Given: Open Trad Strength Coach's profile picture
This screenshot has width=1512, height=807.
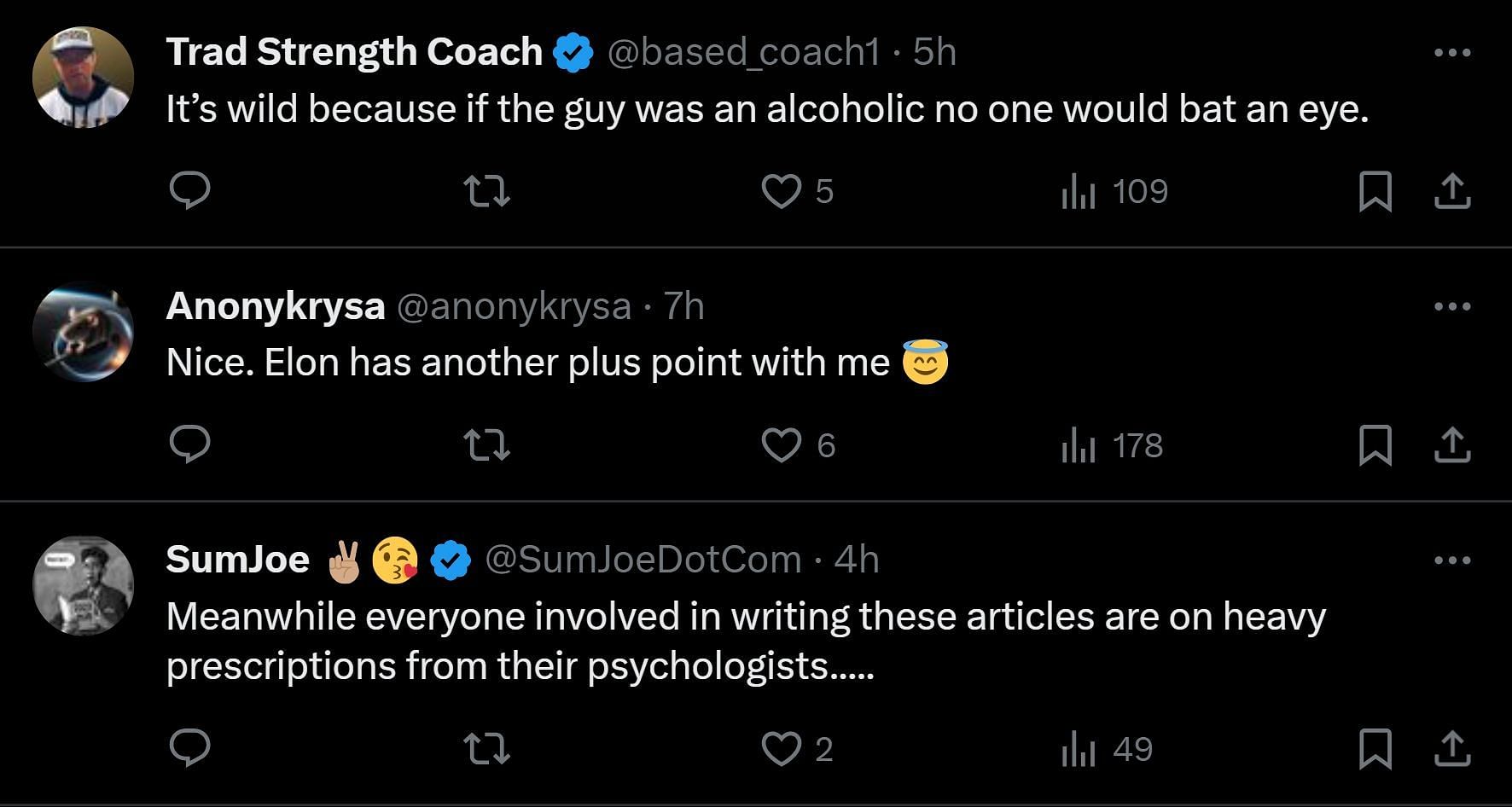Looking at the screenshot, I should pyautogui.click(x=83, y=77).
